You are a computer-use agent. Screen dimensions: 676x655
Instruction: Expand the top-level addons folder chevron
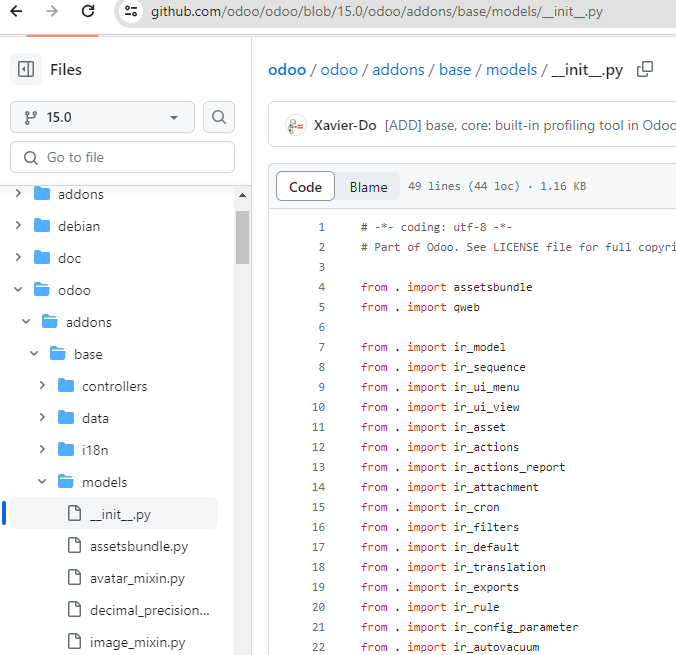[x=18, y=194]
